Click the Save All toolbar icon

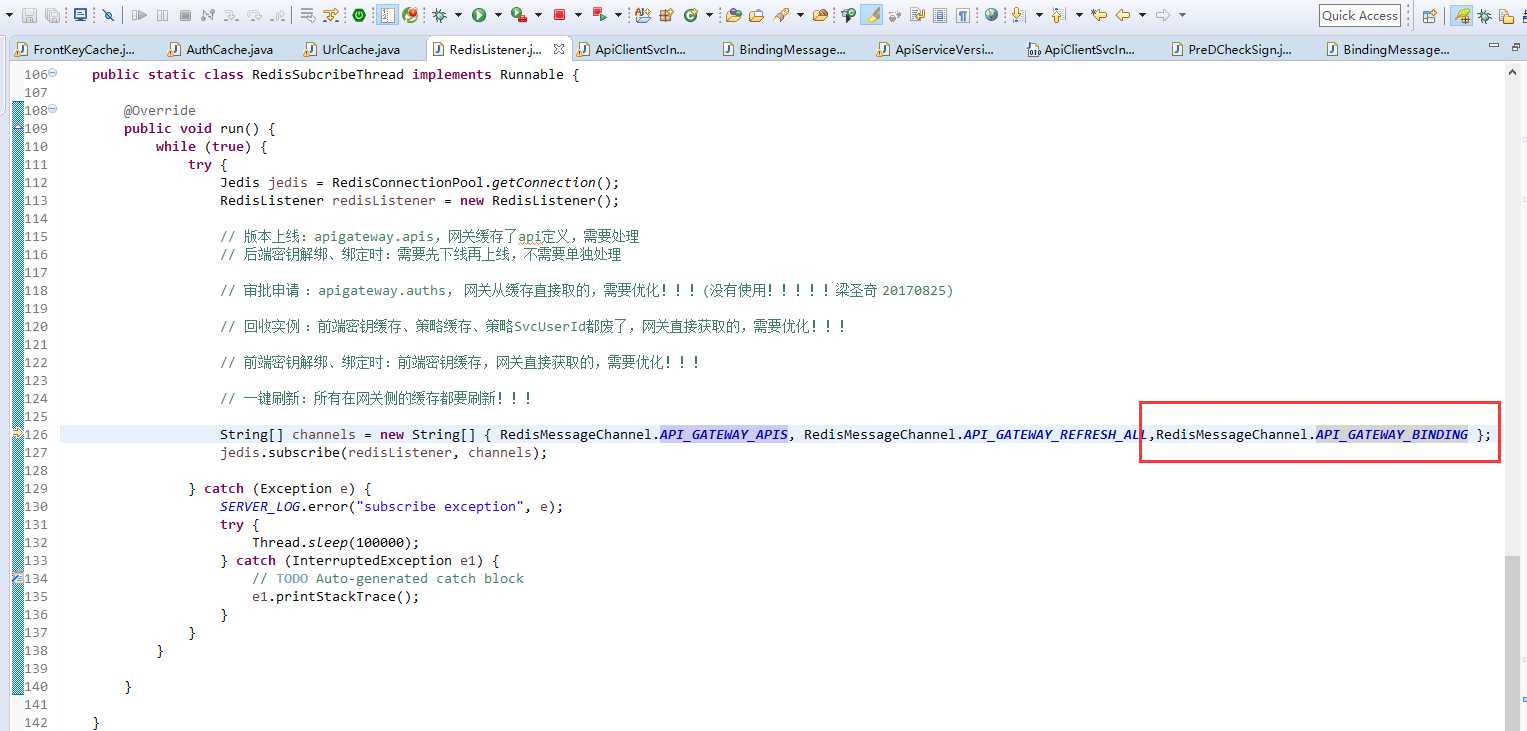click(x=52, y=15)
